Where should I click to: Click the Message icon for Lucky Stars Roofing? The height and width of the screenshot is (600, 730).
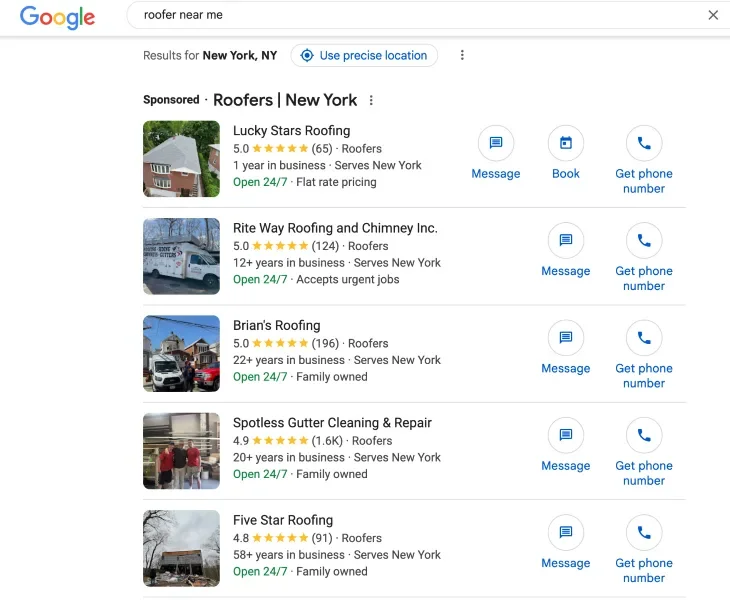click(496, 143)
